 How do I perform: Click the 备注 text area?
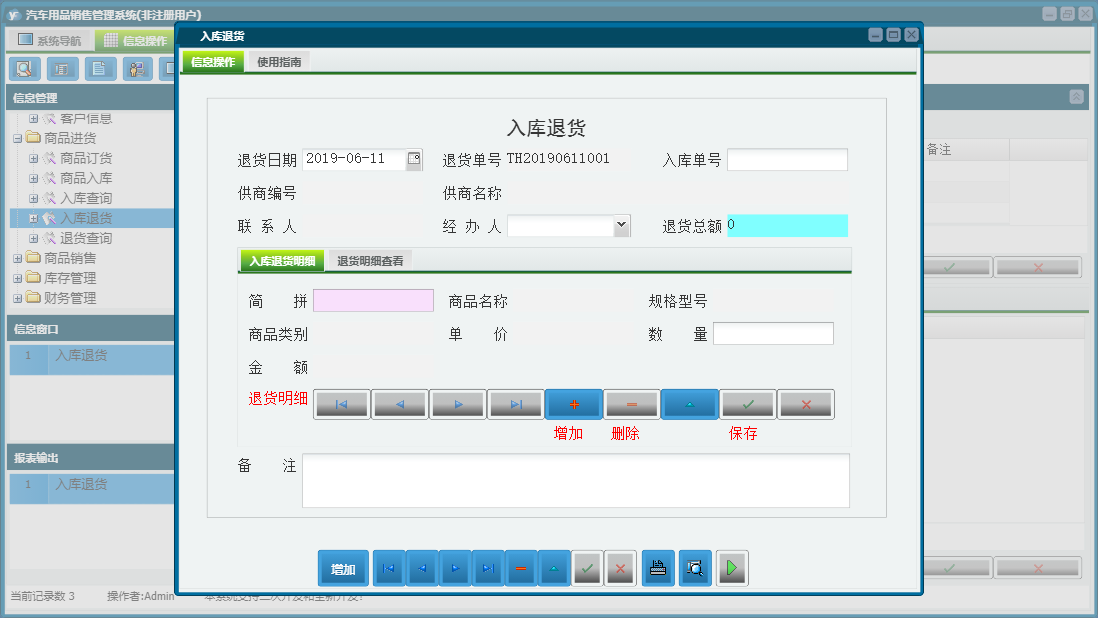click(x=576, y=481)
